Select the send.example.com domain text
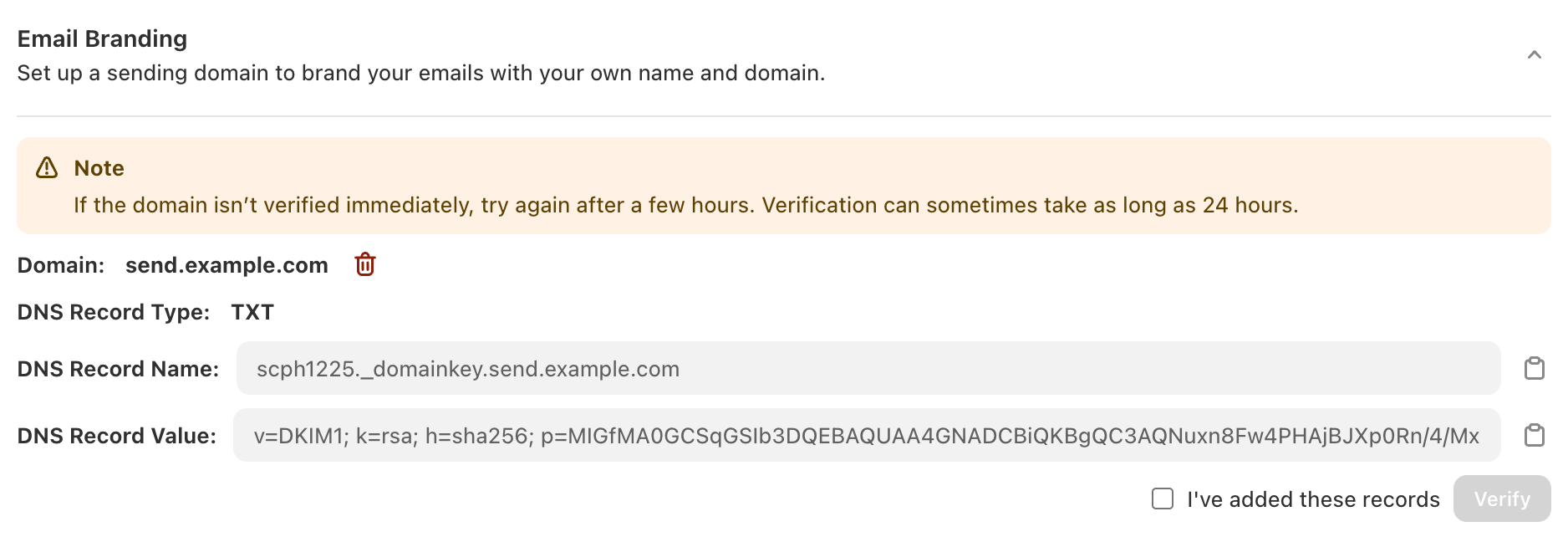The width and height of the screenshot is (1568, 537). [x=227, y=265]
